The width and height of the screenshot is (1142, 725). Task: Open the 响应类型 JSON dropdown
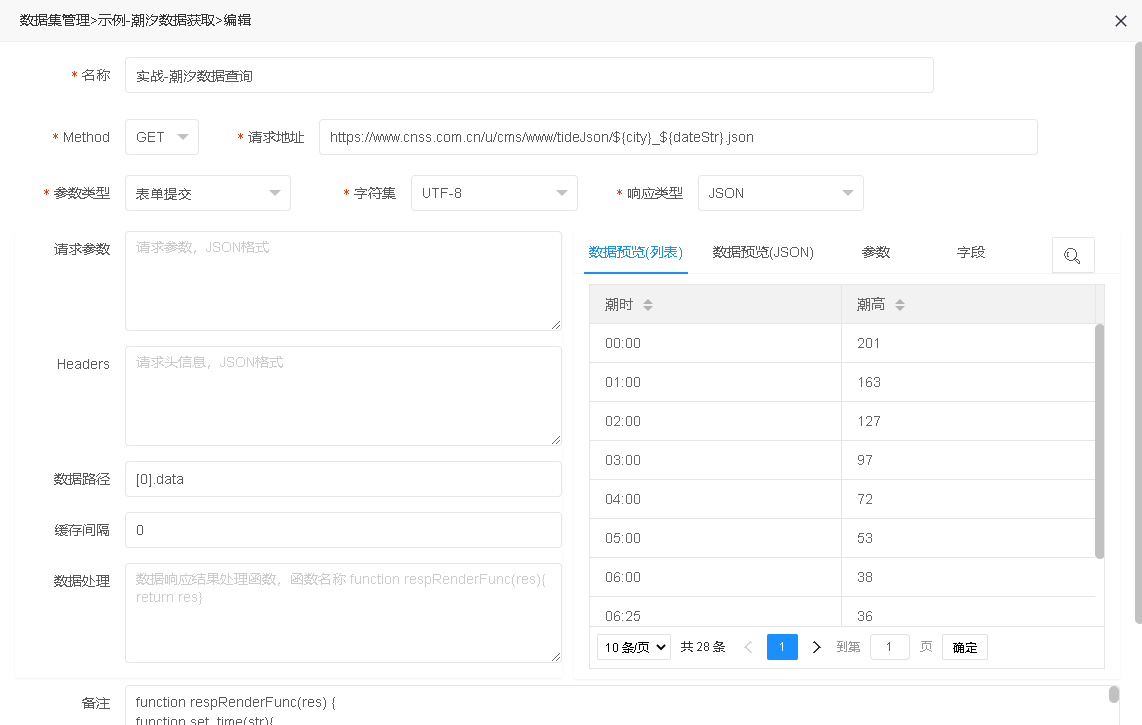point(780,193)
